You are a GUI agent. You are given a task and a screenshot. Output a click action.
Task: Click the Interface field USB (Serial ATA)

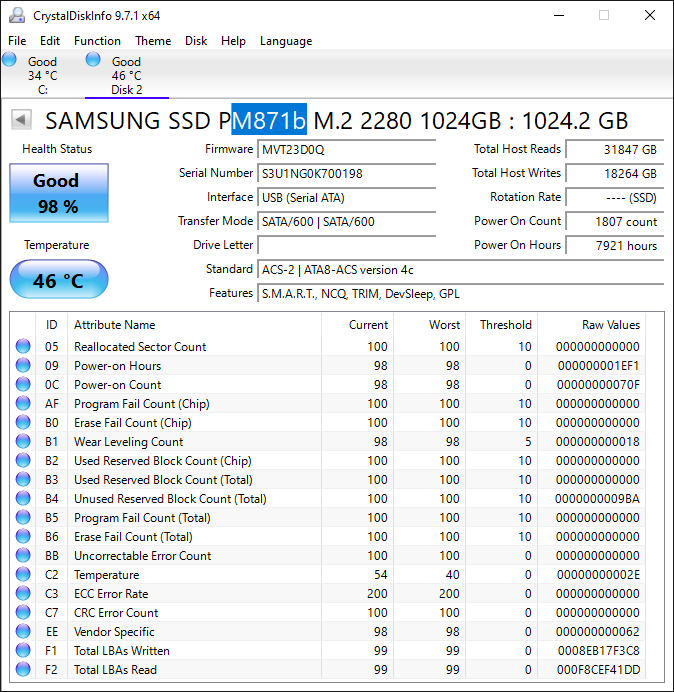click(x=346, y=197)
